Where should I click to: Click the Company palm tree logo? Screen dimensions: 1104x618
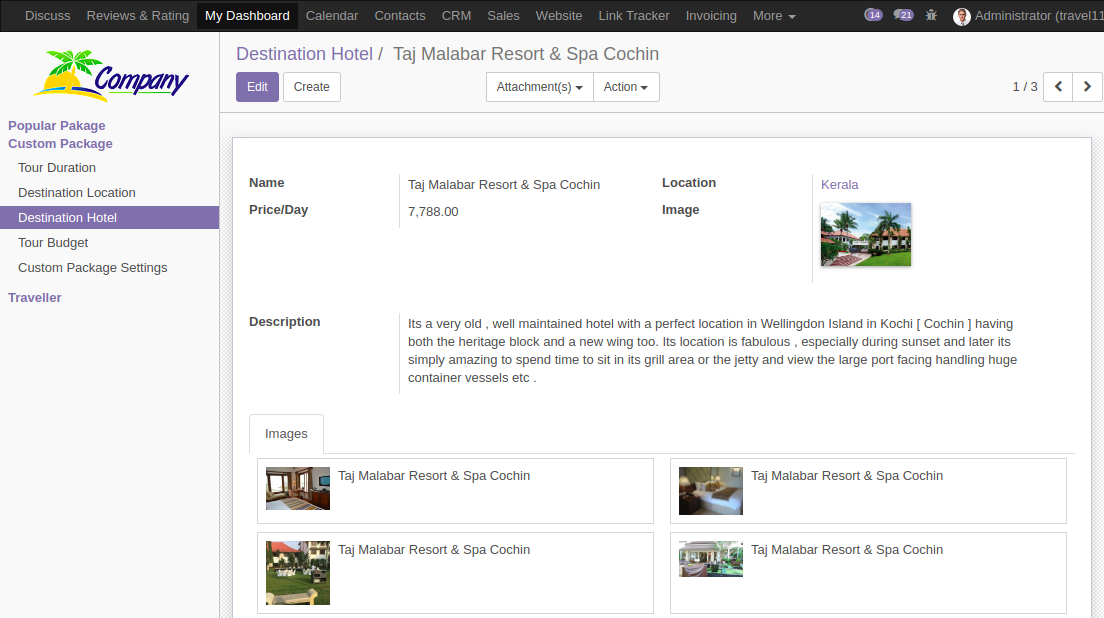pos(111,76)
